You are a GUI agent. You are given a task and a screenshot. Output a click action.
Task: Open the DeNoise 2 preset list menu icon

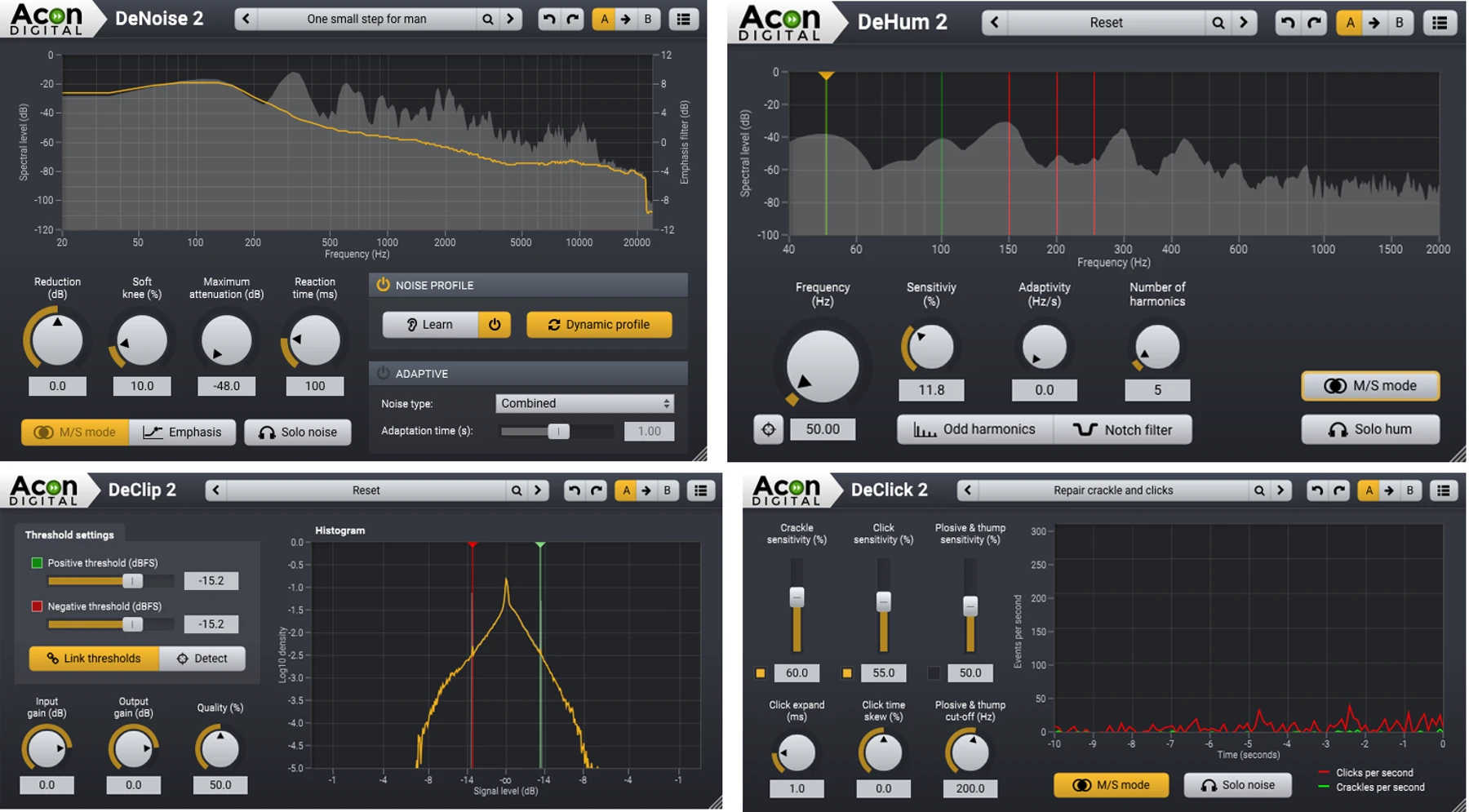coord(684,19)
